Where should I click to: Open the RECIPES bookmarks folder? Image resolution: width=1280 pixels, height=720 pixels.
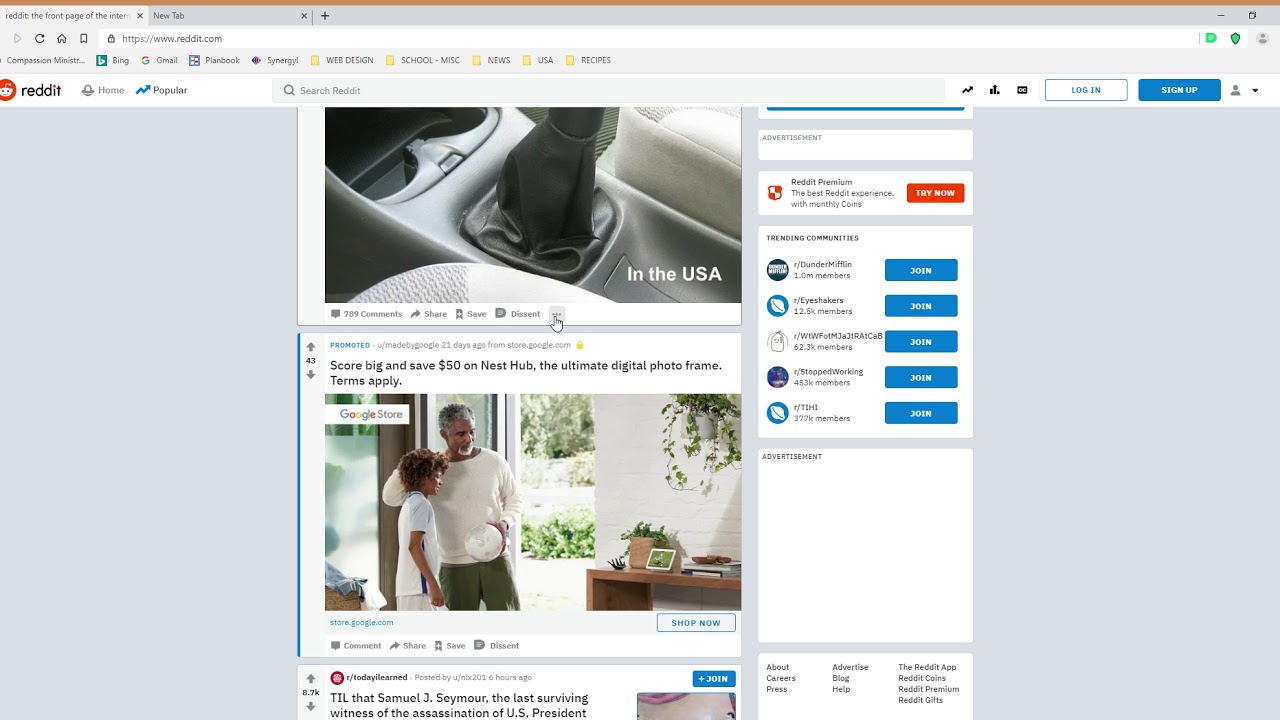(588, 60)
